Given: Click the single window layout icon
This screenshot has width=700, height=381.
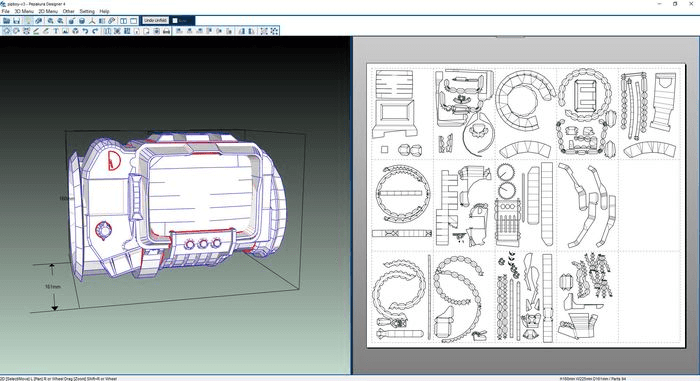Looking at the screenshot, I should click(x=133, y=21).
